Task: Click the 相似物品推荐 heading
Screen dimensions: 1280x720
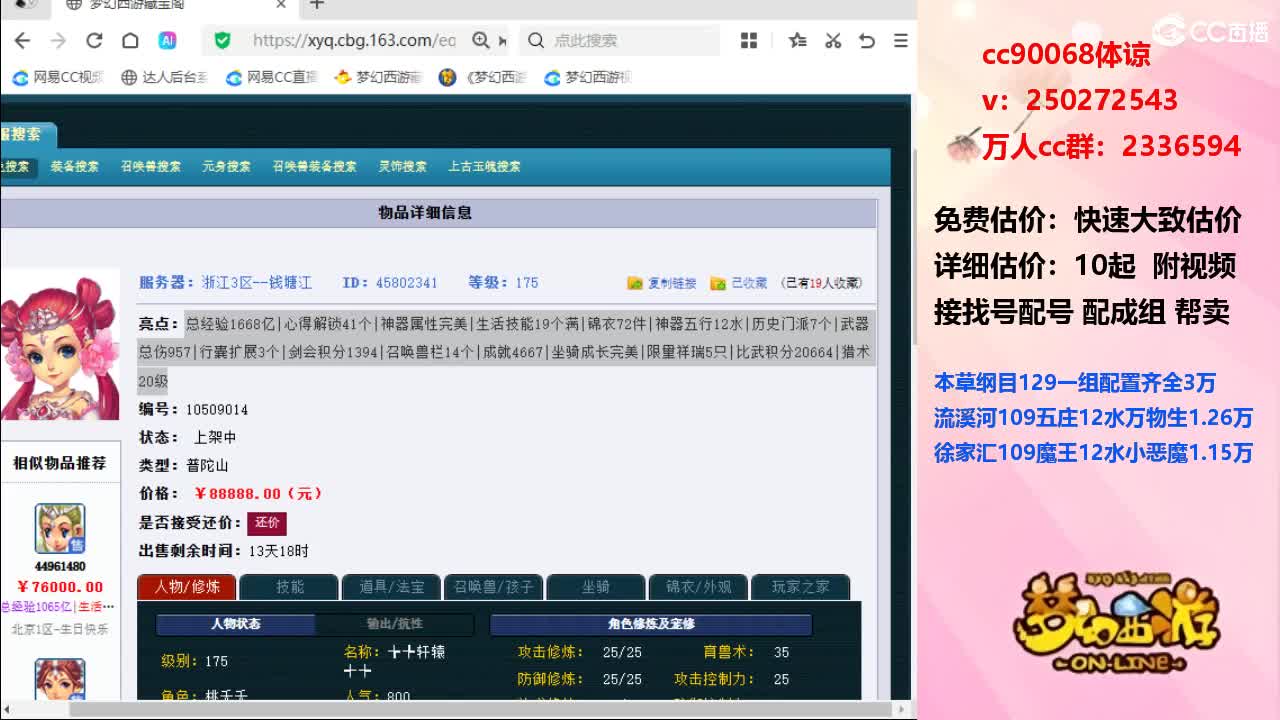Action: (59, 463)
